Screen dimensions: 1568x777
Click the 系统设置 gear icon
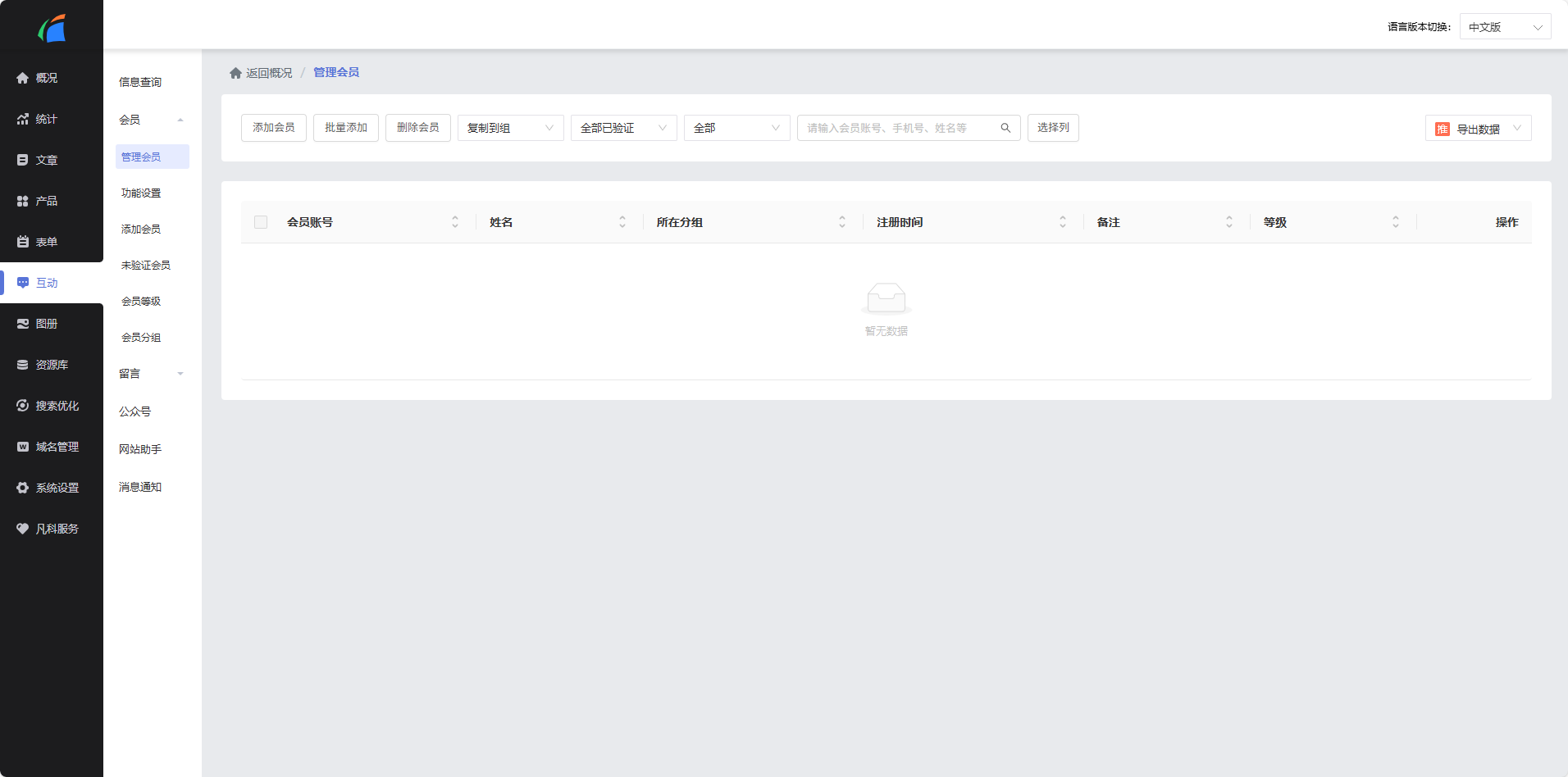coord(23,488)
